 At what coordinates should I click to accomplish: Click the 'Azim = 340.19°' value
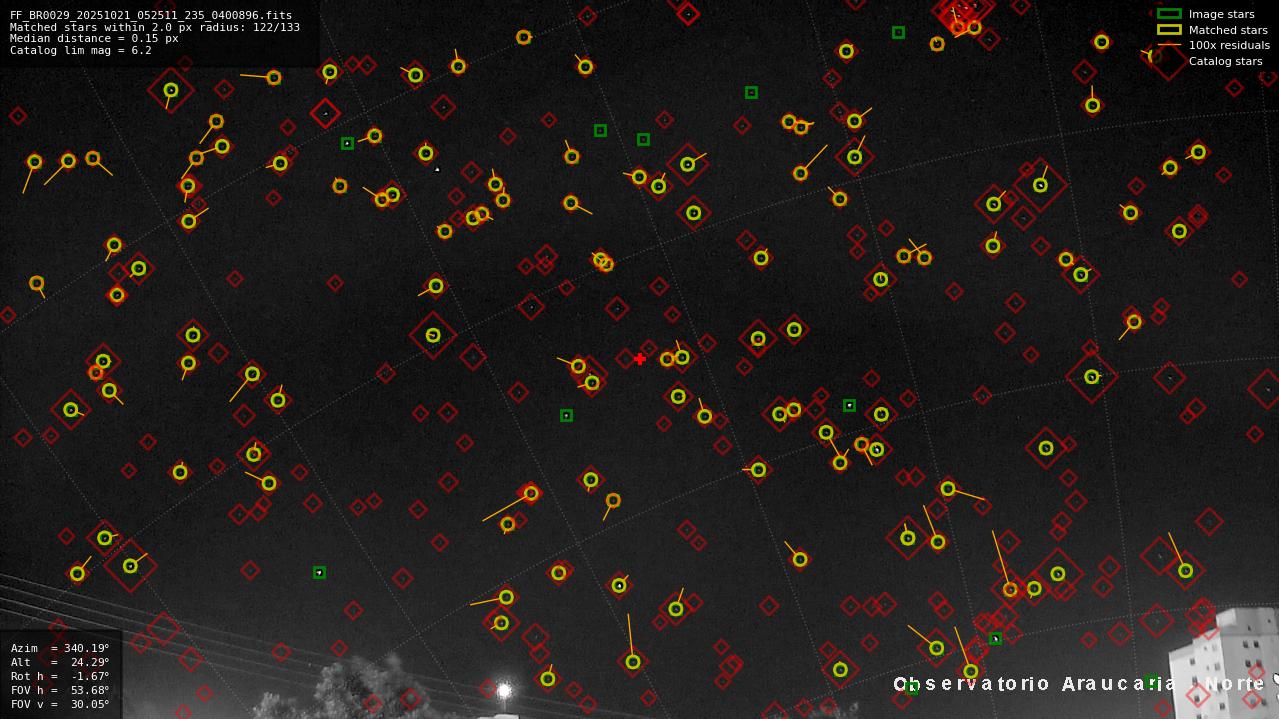[60, 648]
